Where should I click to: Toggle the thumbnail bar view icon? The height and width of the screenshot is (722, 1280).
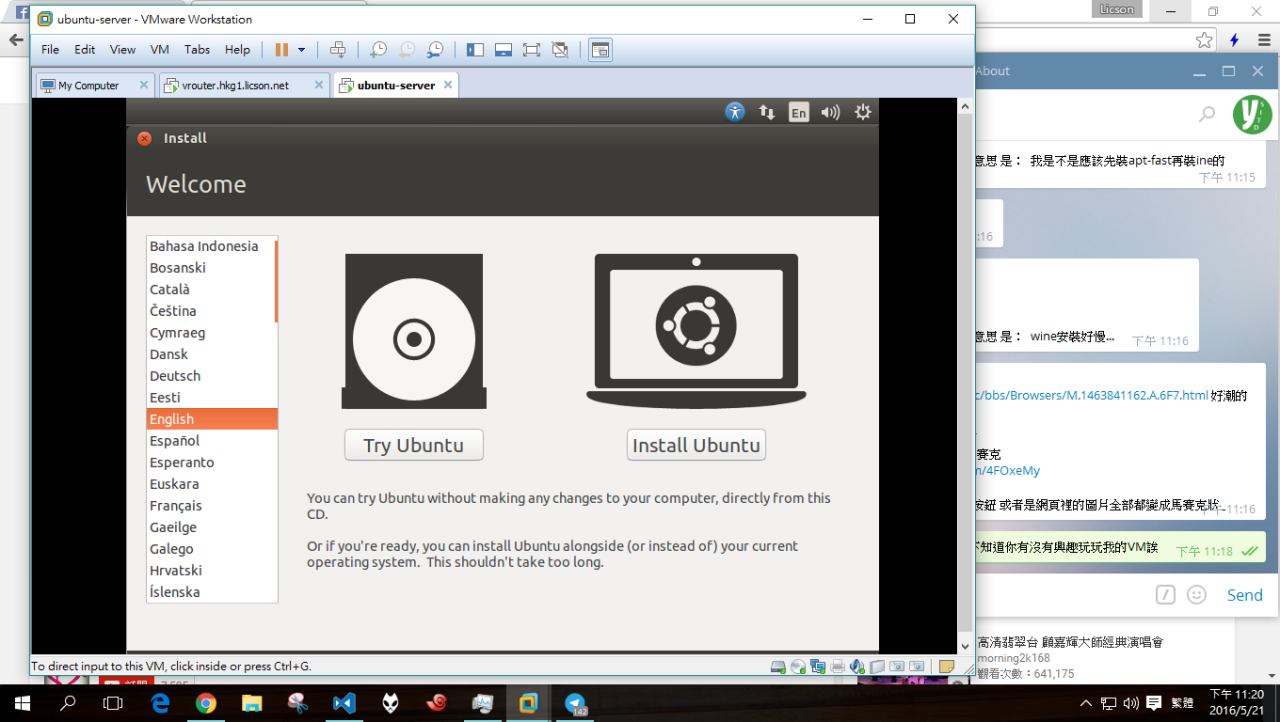coord(503,50)
